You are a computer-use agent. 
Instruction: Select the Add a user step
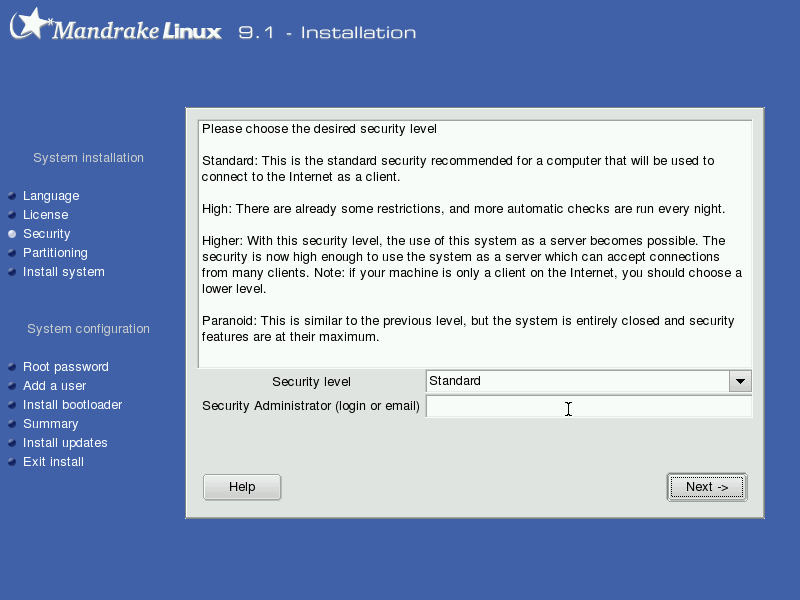click(x=55, y=386)
